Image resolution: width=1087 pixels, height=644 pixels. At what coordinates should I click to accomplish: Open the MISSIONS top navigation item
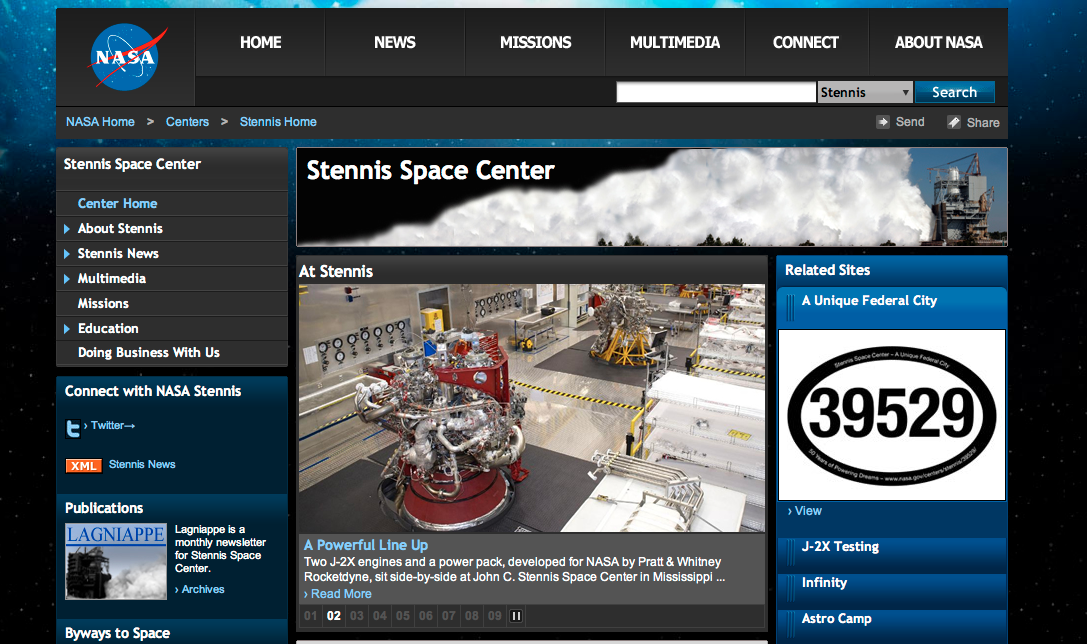tap(535, 42)
